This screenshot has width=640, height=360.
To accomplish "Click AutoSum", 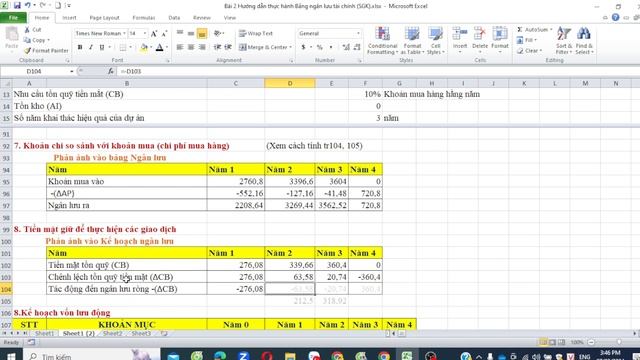I will click(534, 29).
